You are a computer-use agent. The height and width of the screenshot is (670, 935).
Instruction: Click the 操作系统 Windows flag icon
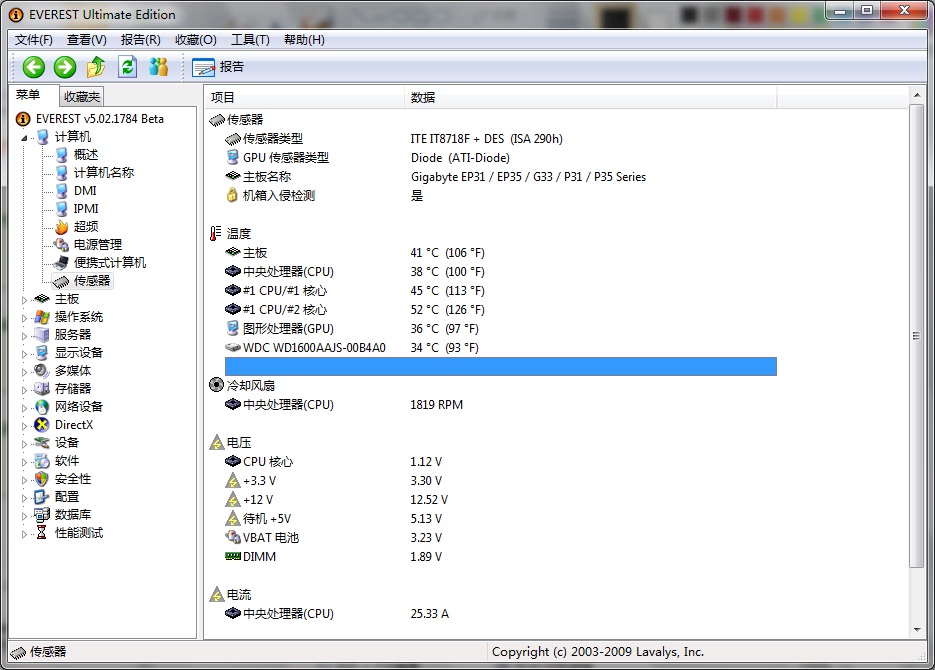click(42, 317)
